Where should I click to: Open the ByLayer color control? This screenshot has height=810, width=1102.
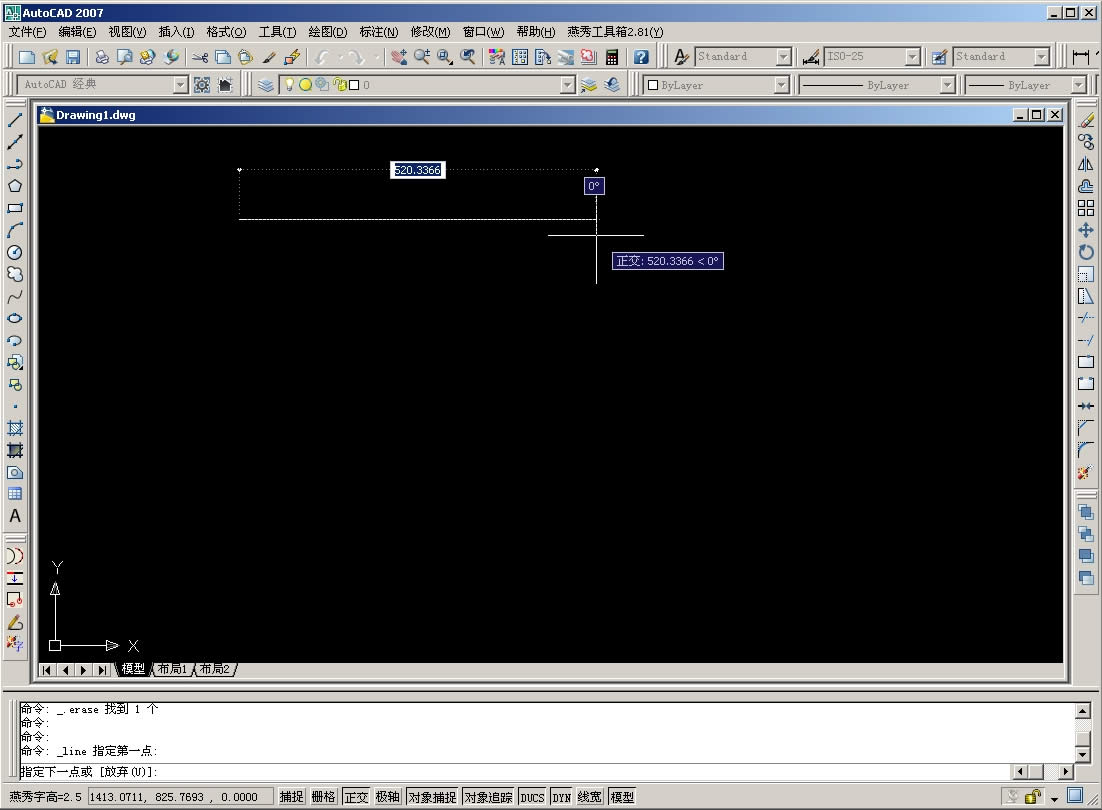pos(715,85)
